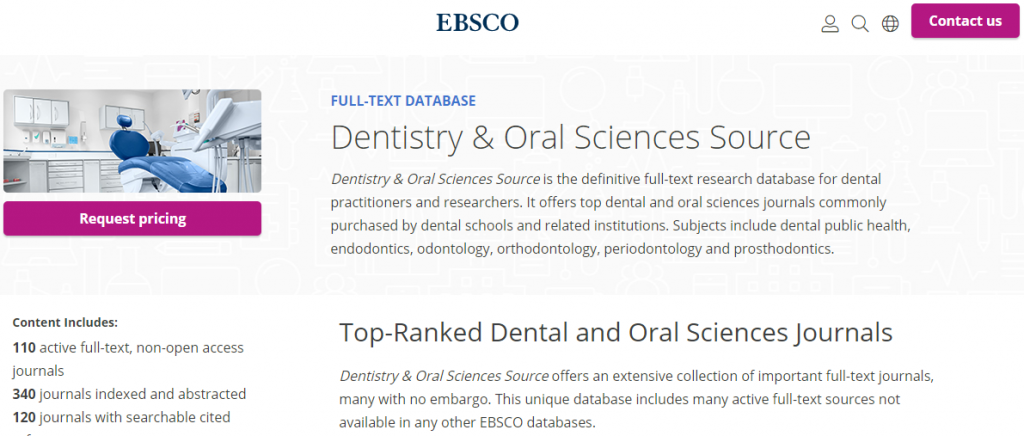Go to homepage via EBSCO logo
The height and width of the screenshot is (436, 1024).
[477, 23]
